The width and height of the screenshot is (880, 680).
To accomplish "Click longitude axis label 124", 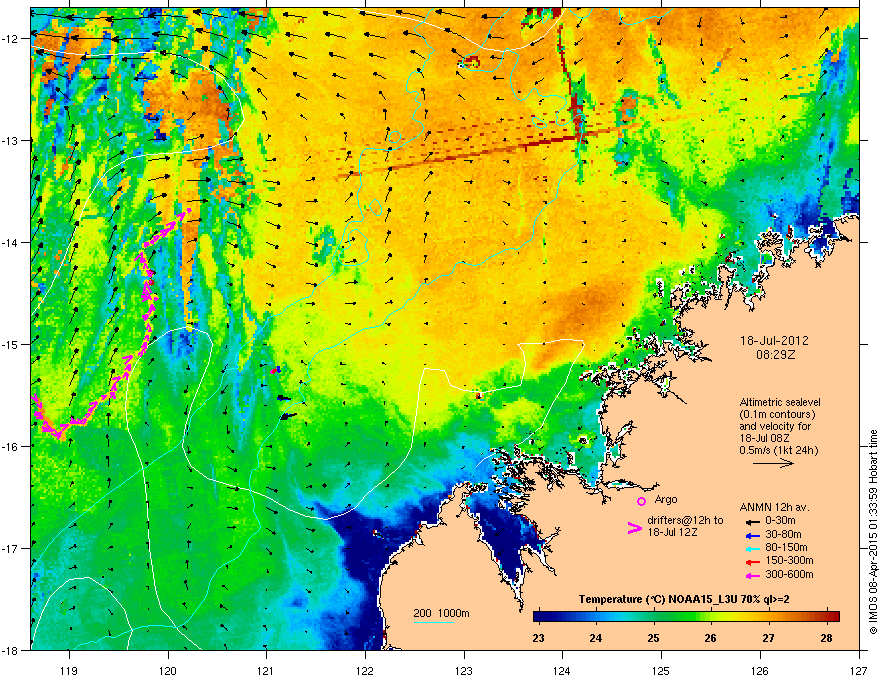I will point(562,670).
